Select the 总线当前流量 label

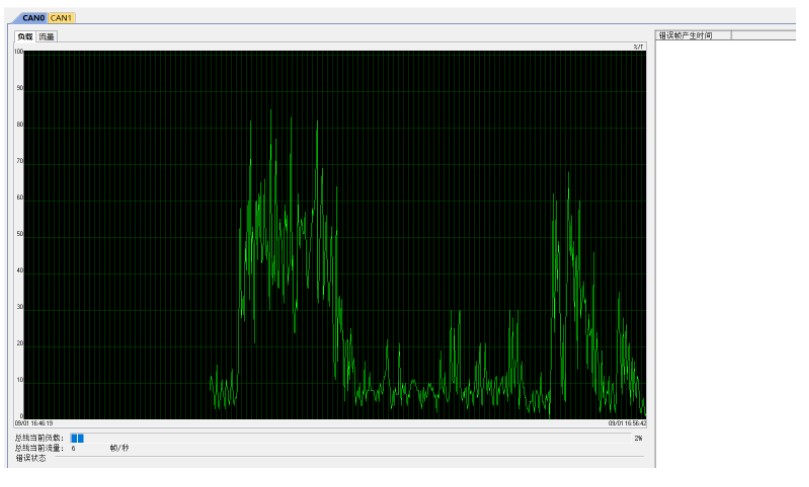39,448
